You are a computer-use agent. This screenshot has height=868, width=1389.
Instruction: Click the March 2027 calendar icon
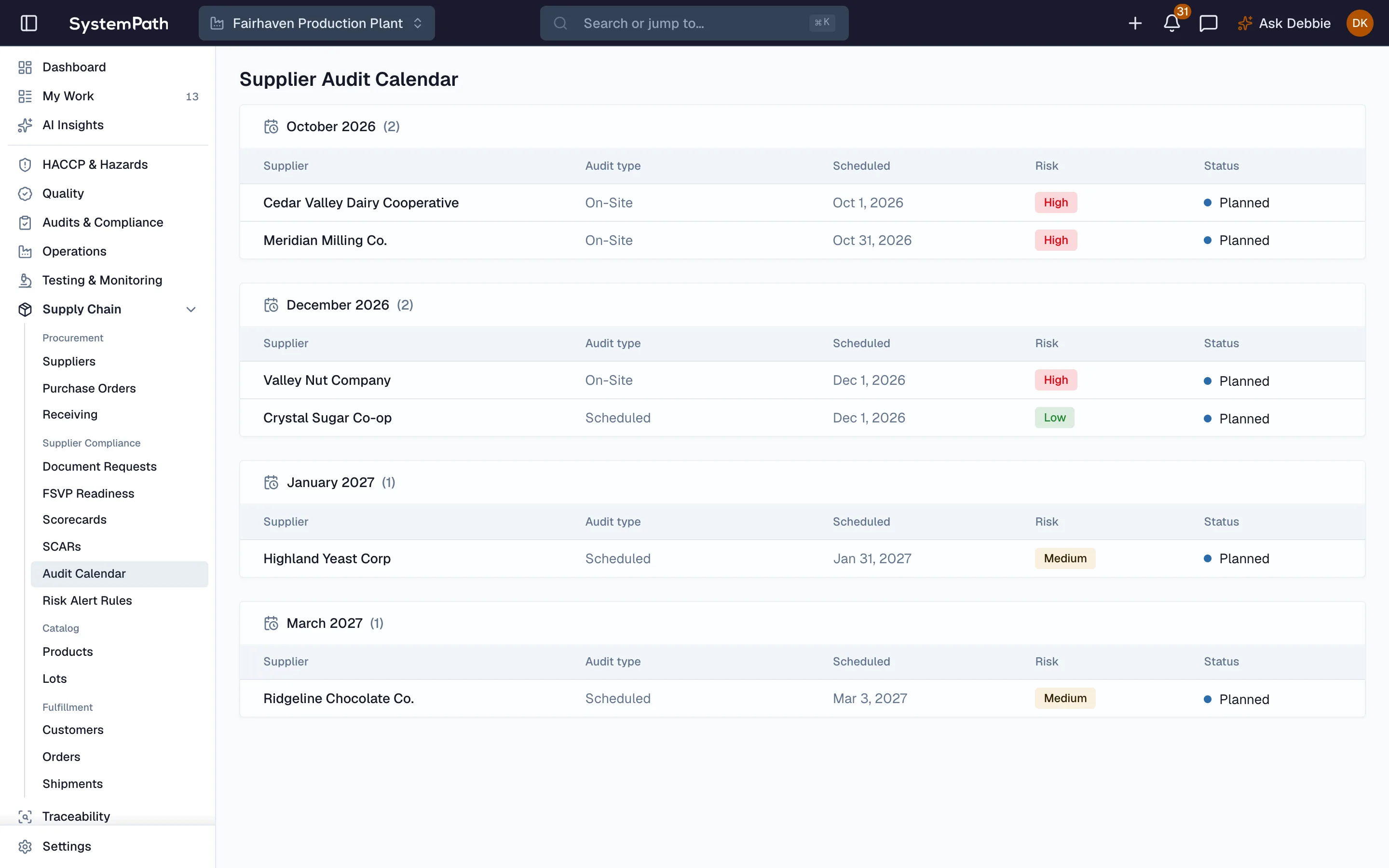(x=271, y=623)
